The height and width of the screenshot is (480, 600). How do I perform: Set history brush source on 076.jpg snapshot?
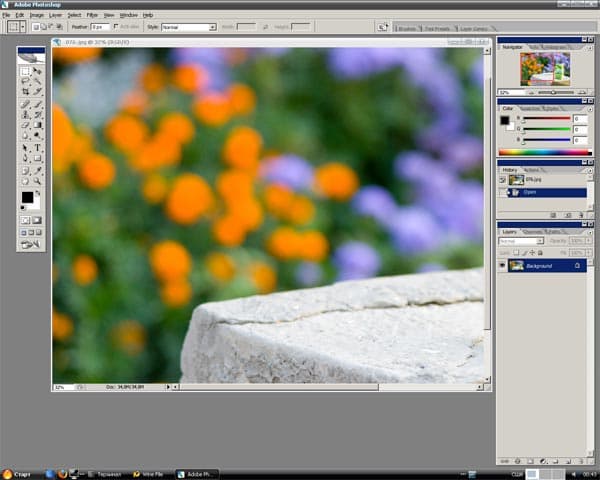(502, 180)
